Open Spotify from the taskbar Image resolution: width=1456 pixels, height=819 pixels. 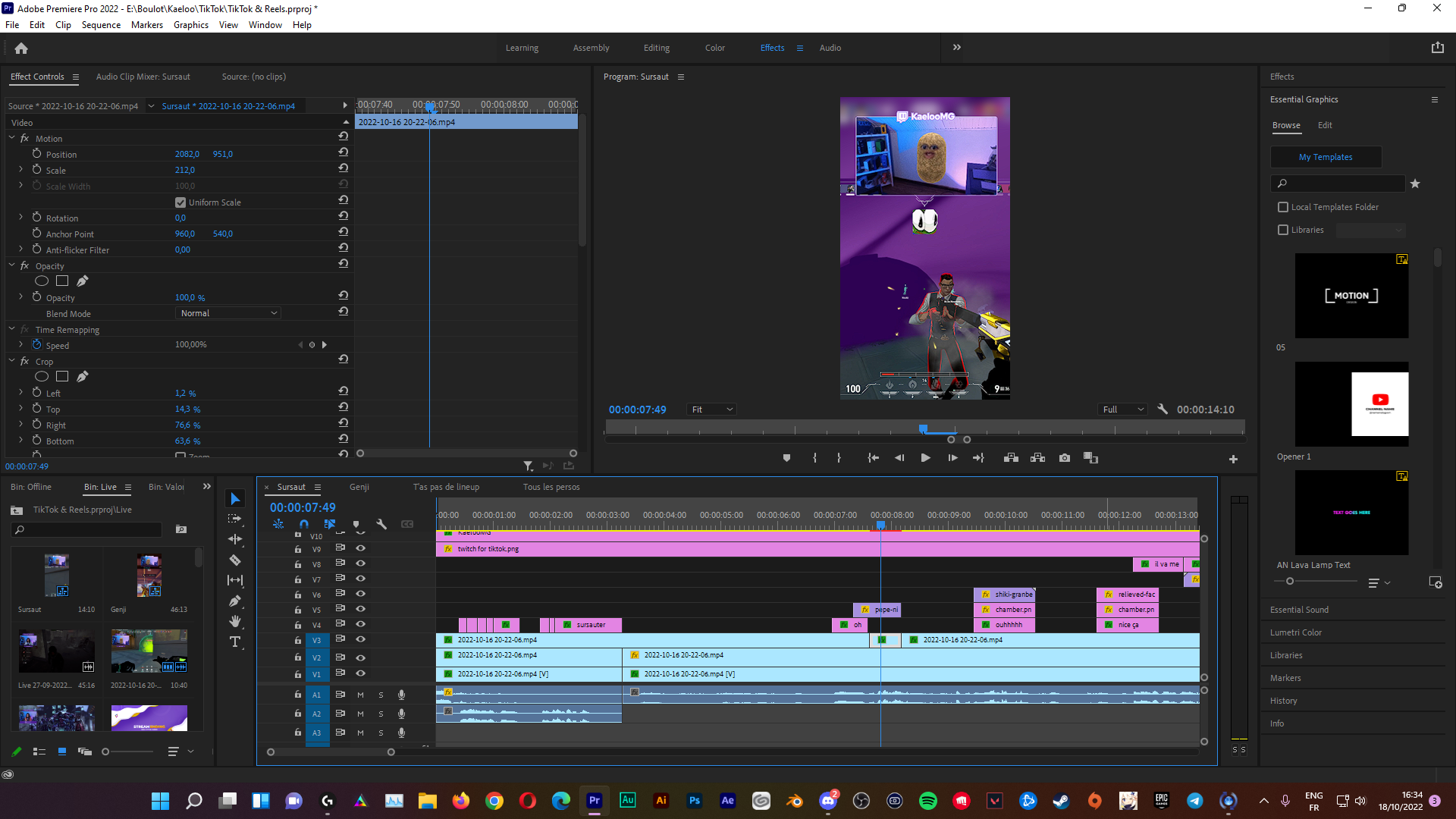click(927, 801)
